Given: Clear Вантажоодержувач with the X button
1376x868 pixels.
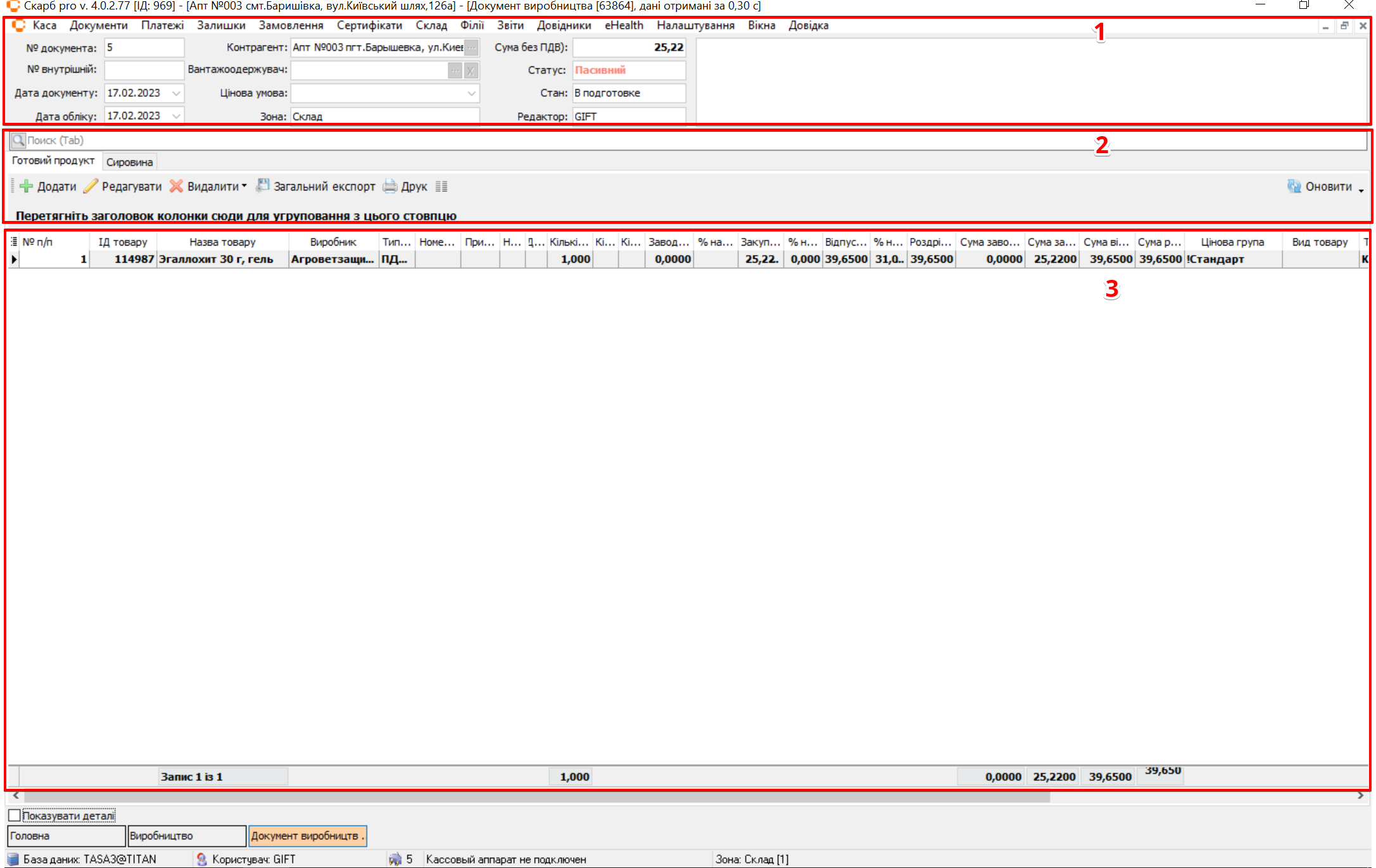Looking at the screenshot, I should coord(470,70).
